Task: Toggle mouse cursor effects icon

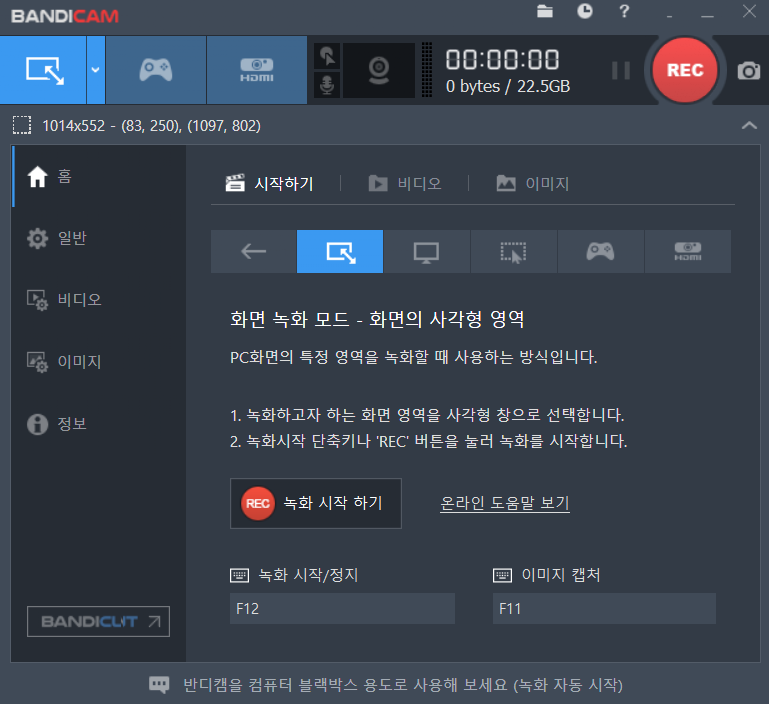Action: click(x=327, y=55)
